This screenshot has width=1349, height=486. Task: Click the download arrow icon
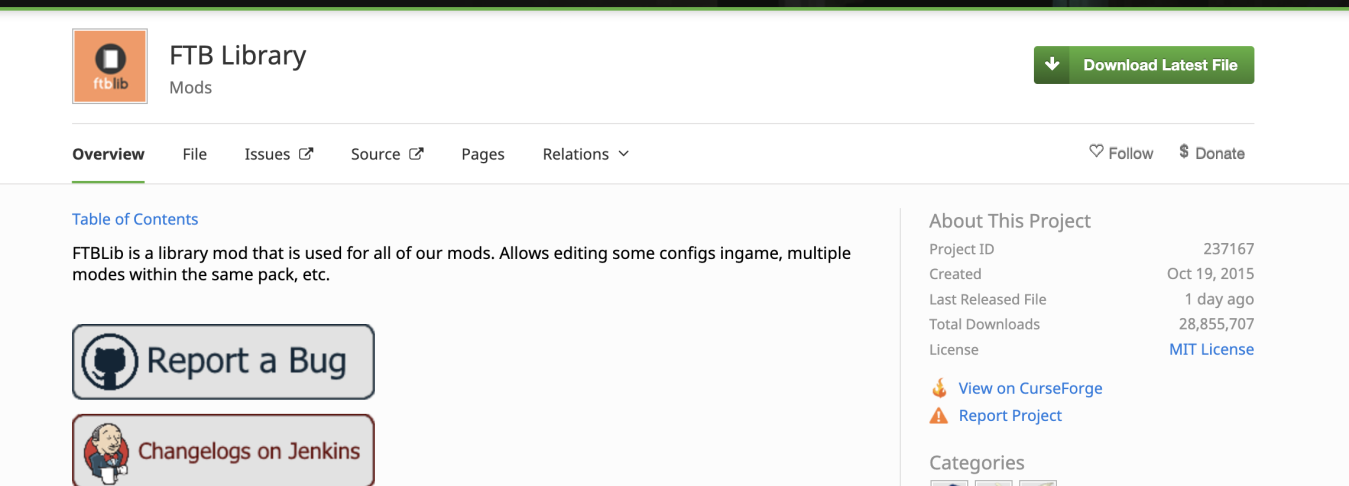(1051, 65)
